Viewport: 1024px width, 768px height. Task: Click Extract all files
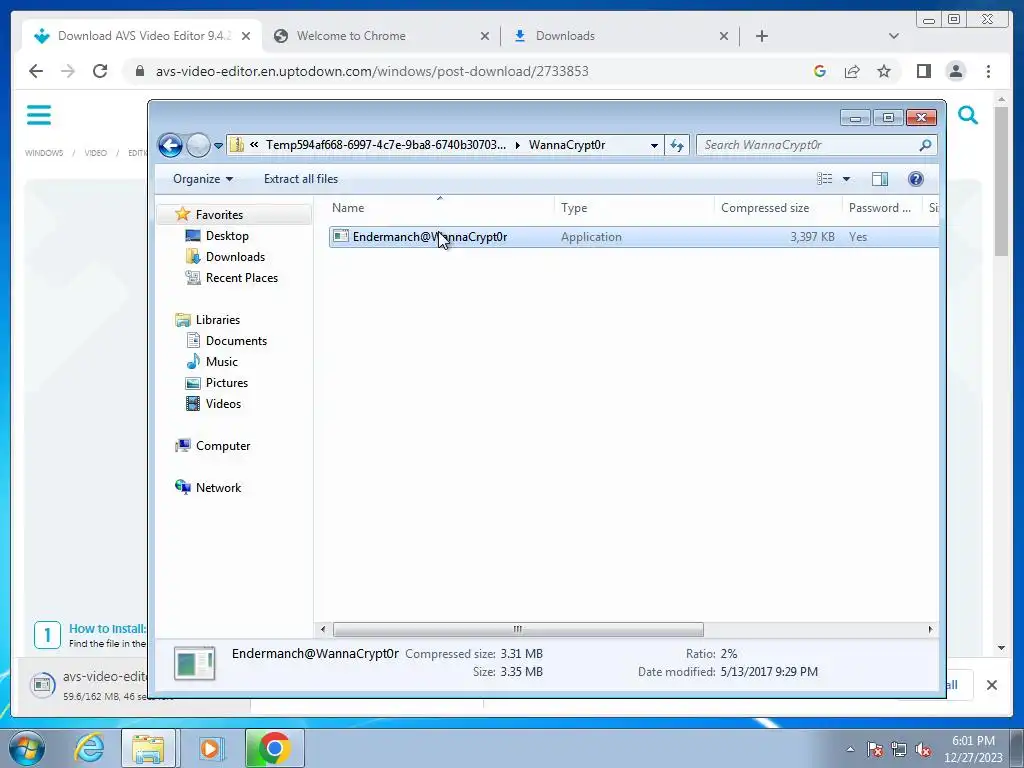click(301, 179)
